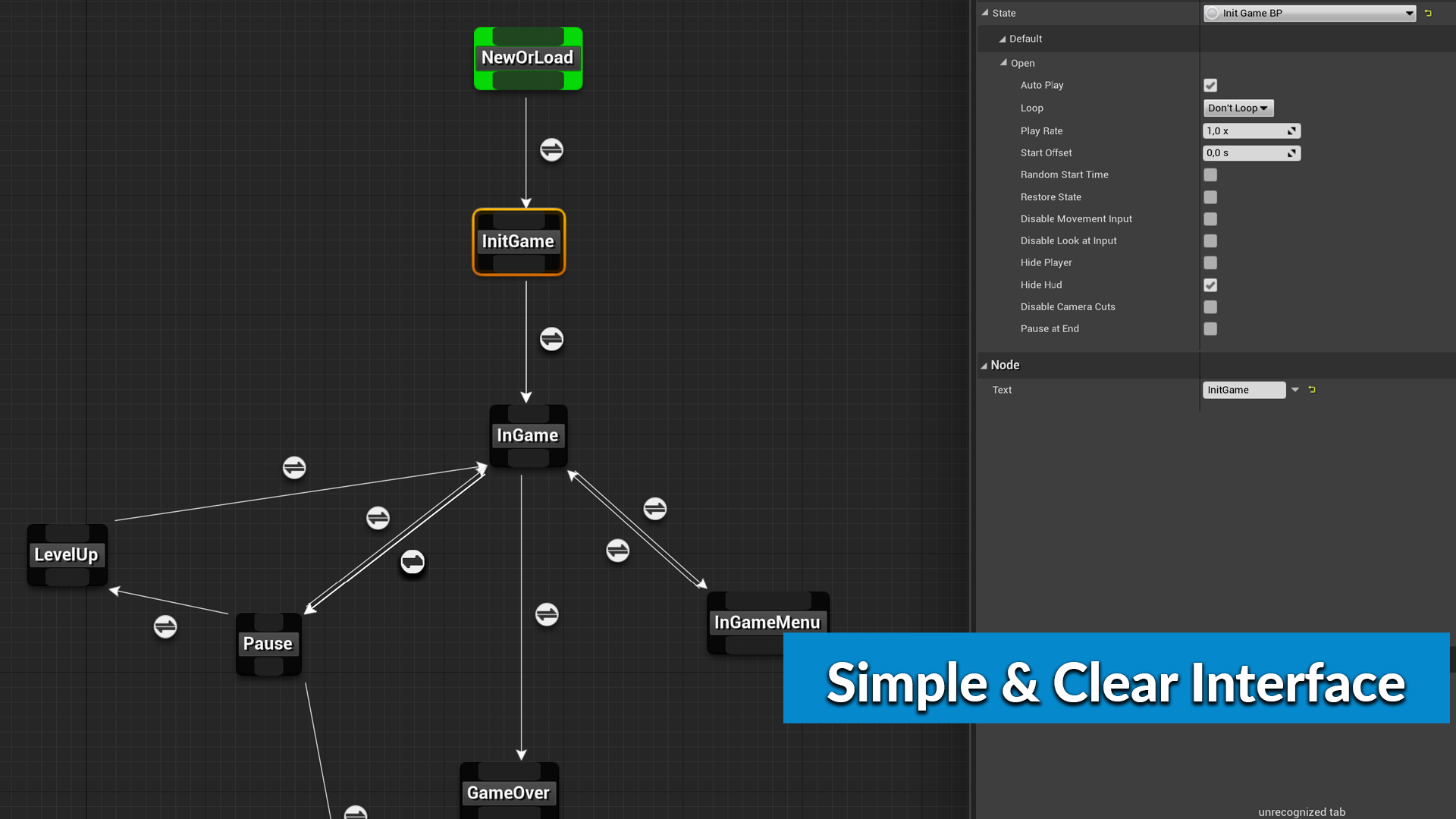Click the InGame state node
The height and width of the screenshot is (819, 1456).
(527, 435)
